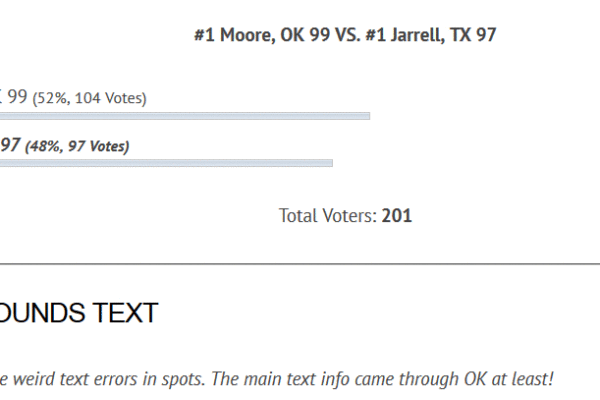Select the "#1 Moore, OK 99" title text
The width and height of the screenshot is (600, 400).
262,35
